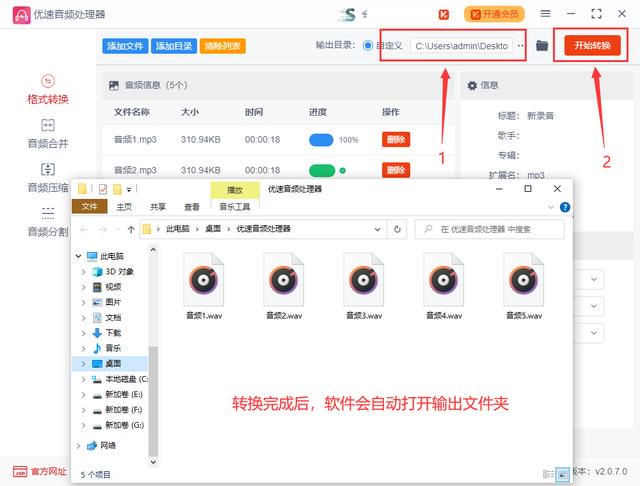640x486 pixels.
Task: Open the 文件 tab in Explorer ribbon
Action: pos(89,206)
